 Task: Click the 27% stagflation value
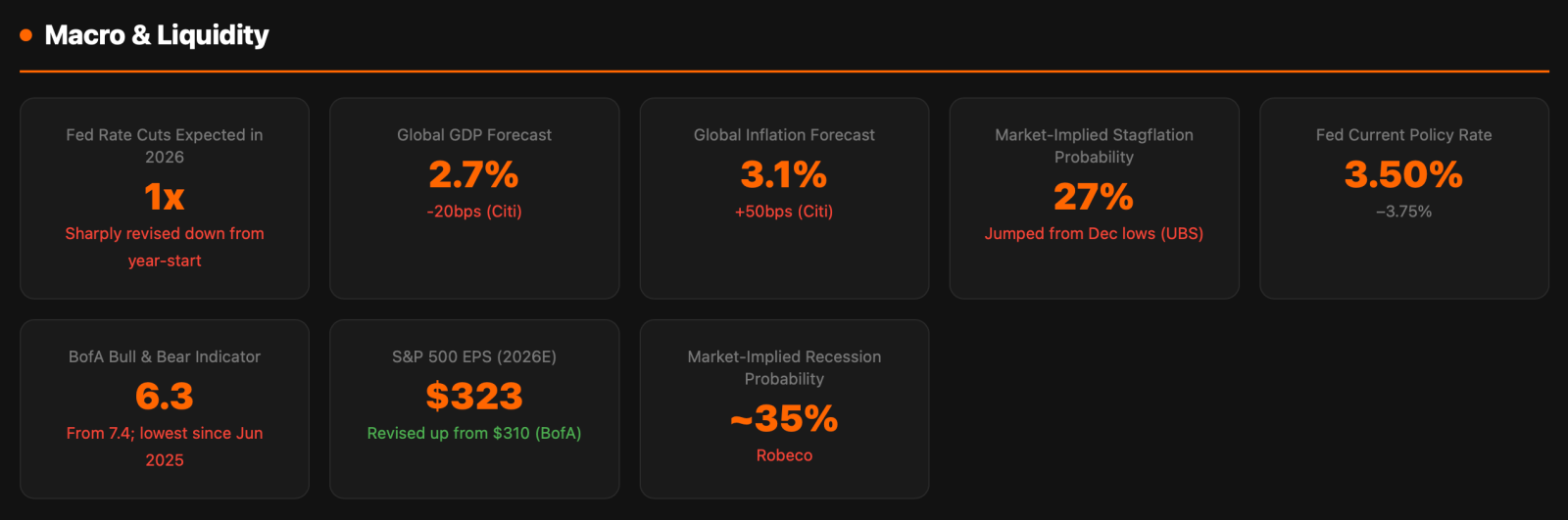(x=1094, y=197)
